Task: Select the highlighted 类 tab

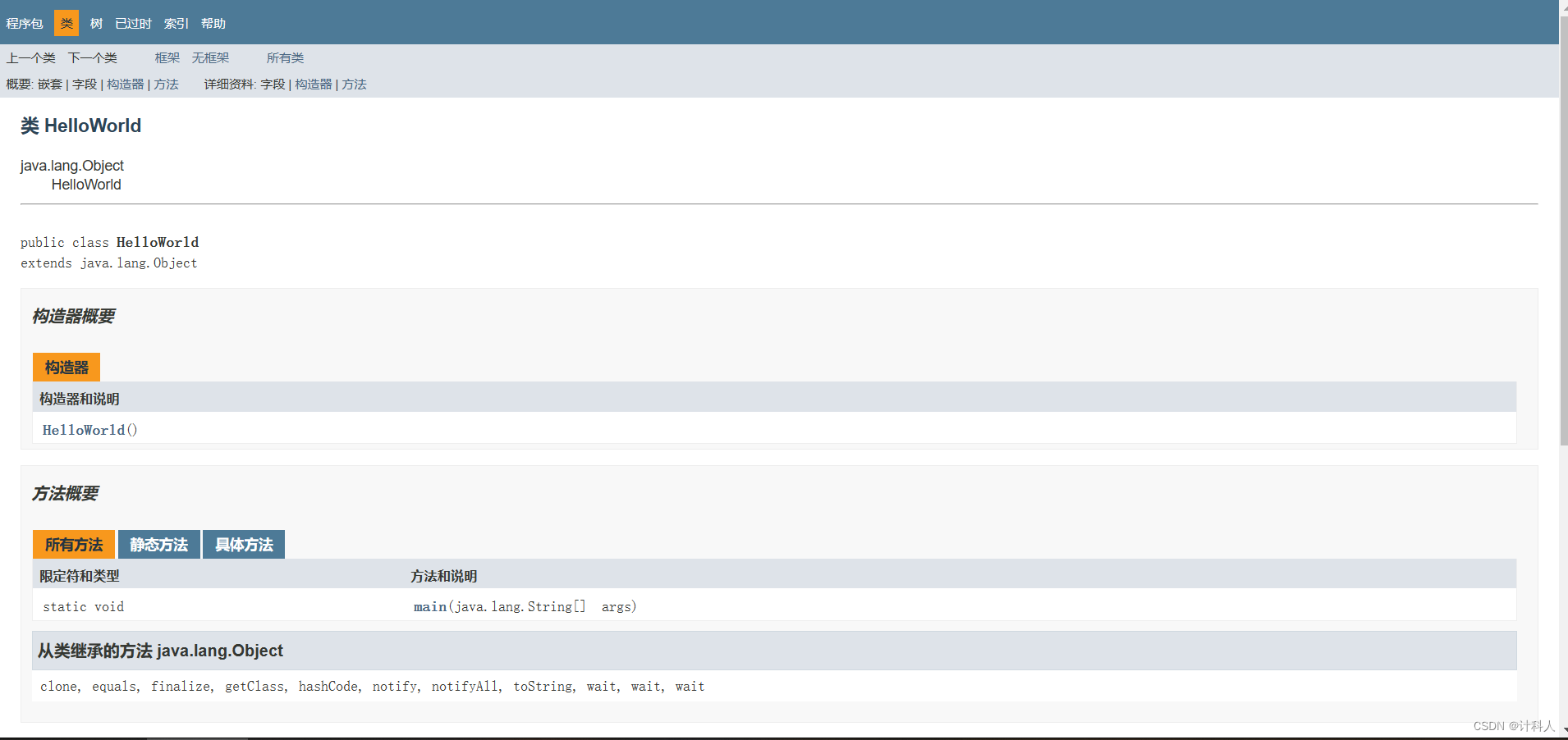Action: 66,23
